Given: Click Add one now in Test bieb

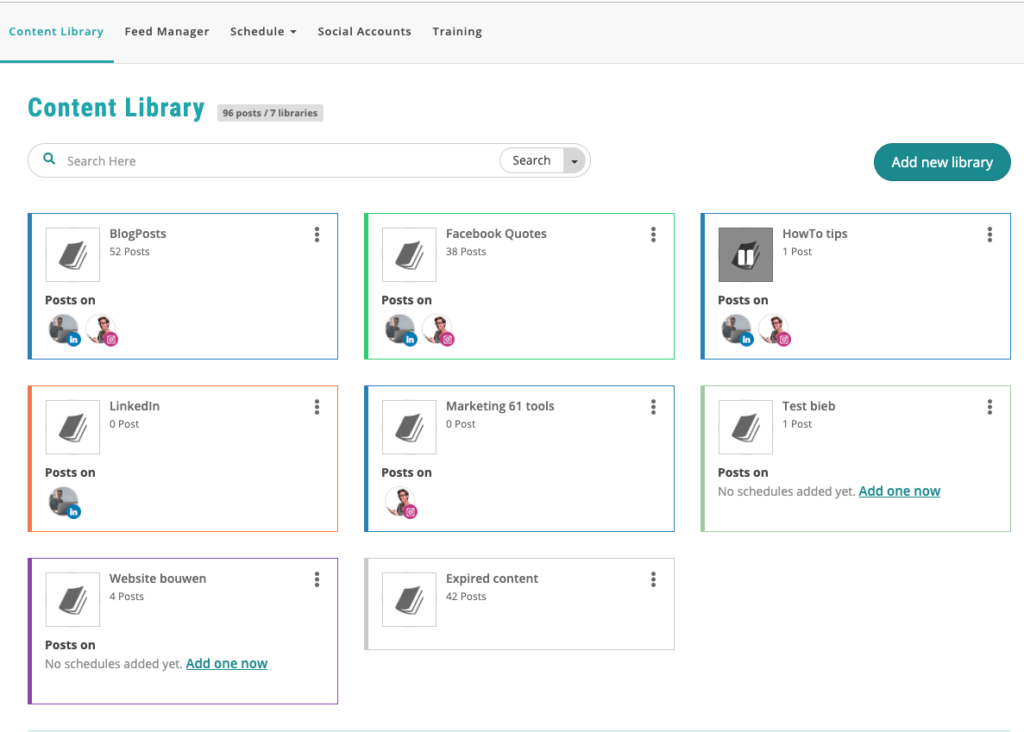Looking at the screenshot, I should click(899, 491).
